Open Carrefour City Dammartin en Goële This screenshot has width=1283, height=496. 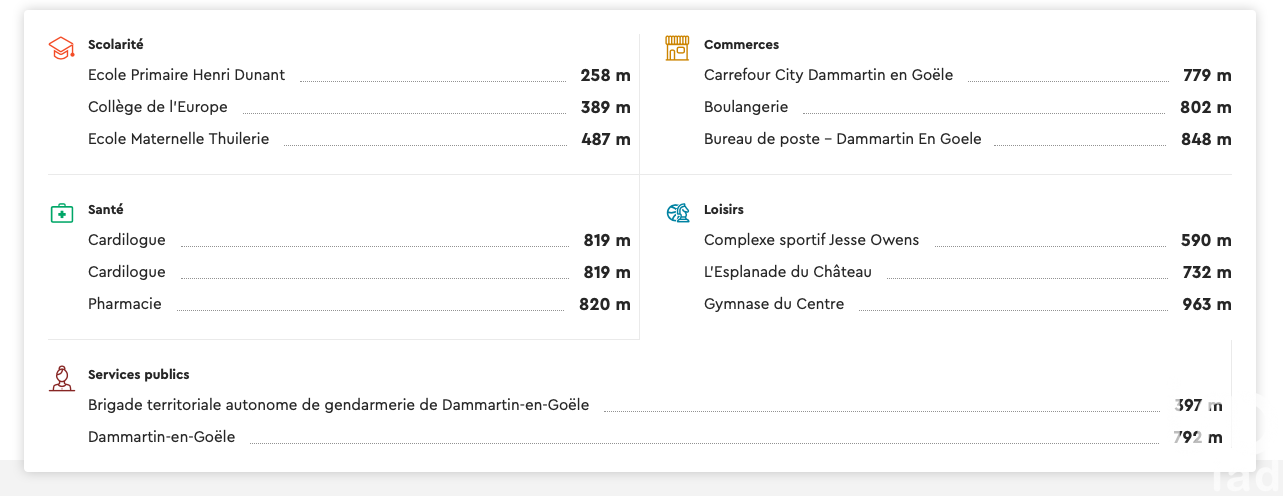pos(828,75)
